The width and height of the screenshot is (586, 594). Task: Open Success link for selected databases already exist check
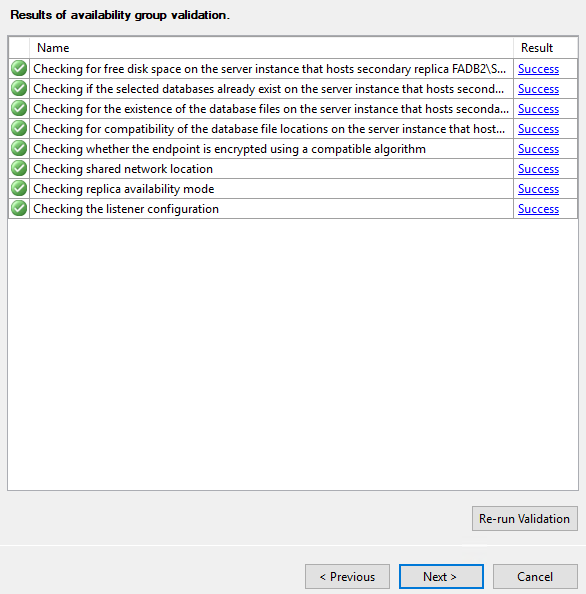click(538, 89)
